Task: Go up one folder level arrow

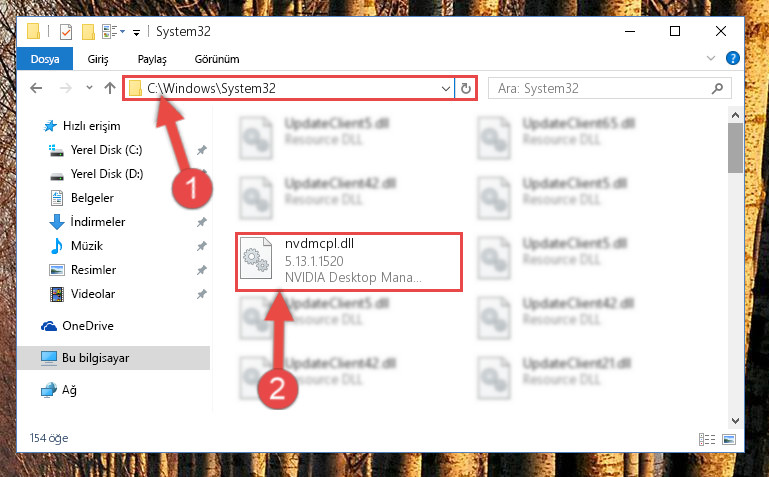Action: (110, 88)
